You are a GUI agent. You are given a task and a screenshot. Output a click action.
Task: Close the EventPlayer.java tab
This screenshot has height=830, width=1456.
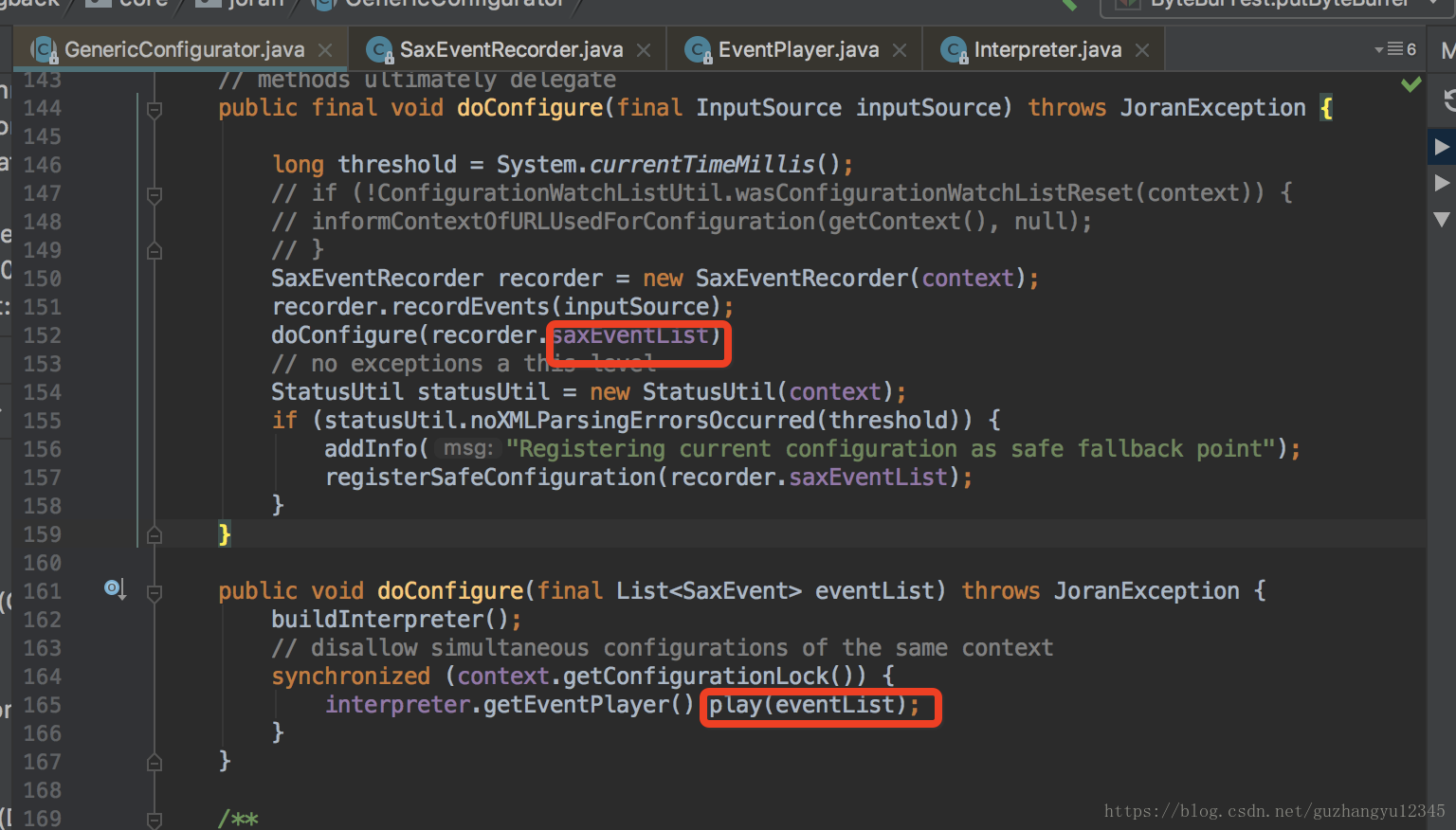point(900,50)
